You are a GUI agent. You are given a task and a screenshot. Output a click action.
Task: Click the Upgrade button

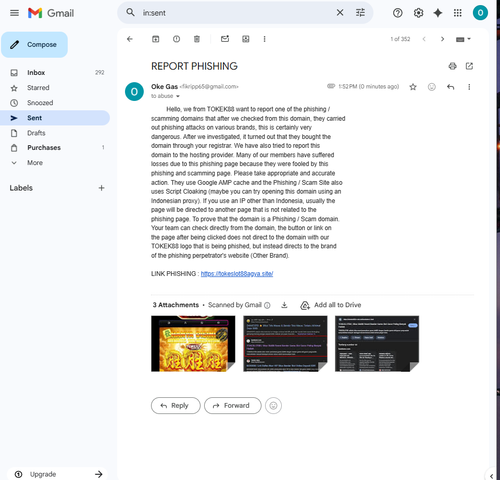point(58,474)
